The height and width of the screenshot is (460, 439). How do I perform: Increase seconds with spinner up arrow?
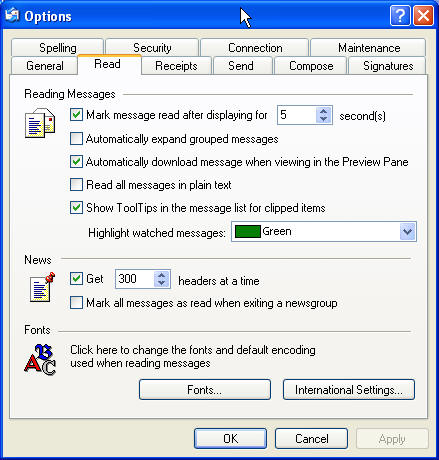[x=323, y=111]
